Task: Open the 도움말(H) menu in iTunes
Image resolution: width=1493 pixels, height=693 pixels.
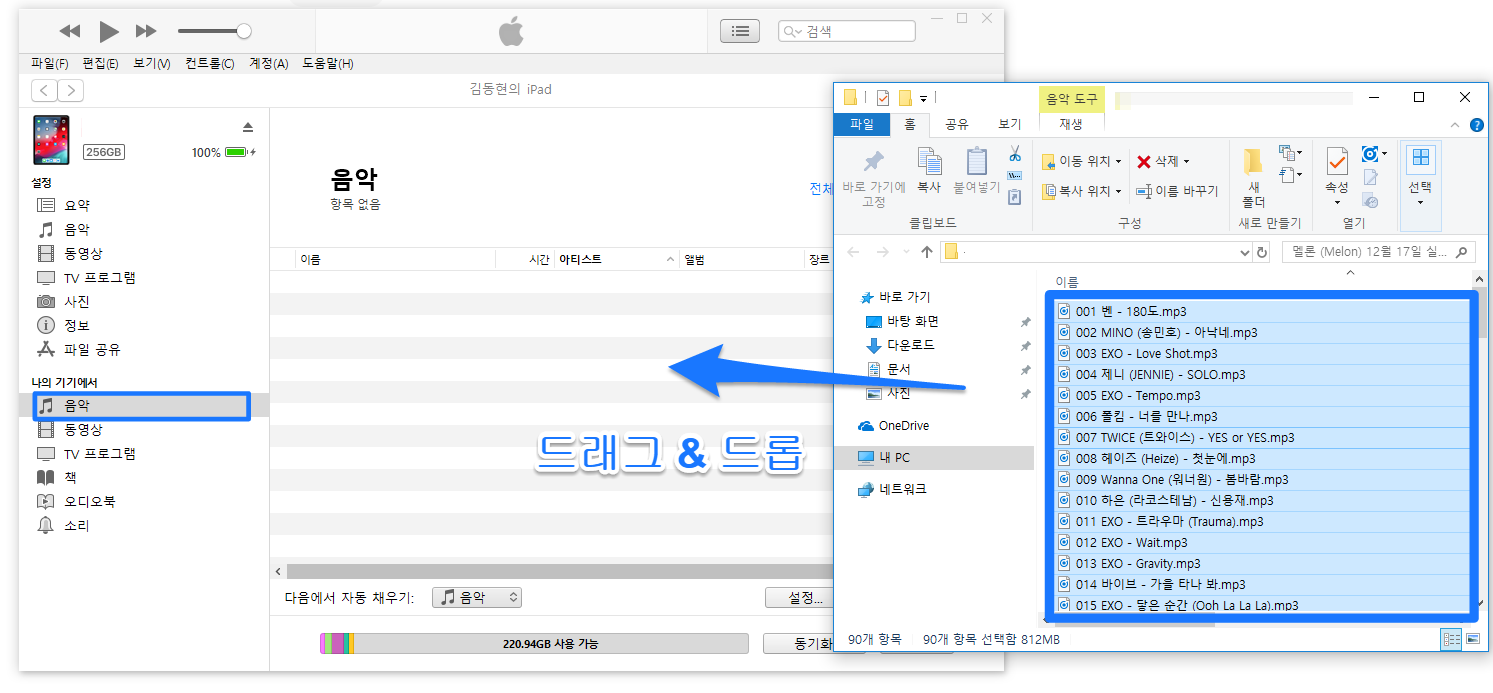Action: pos(328,63)
